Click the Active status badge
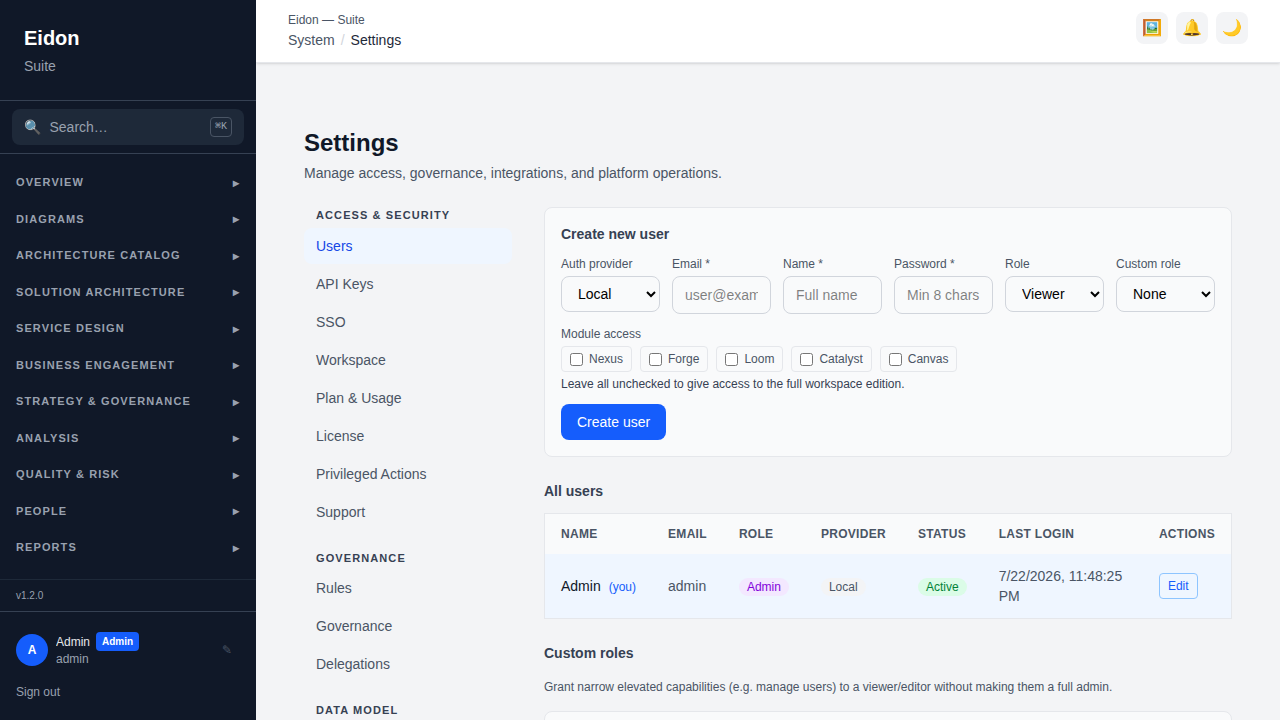 pos(942,587)
